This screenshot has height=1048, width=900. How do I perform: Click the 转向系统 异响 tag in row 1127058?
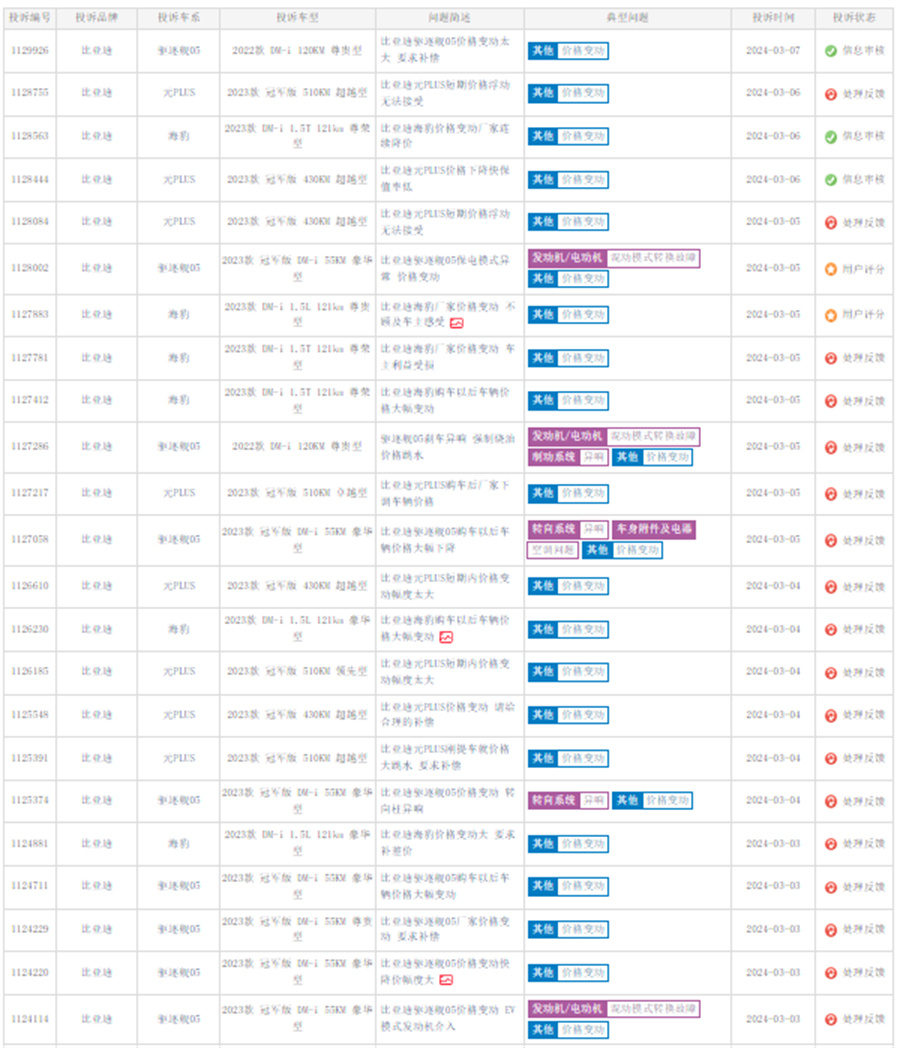tap(568, 529)
